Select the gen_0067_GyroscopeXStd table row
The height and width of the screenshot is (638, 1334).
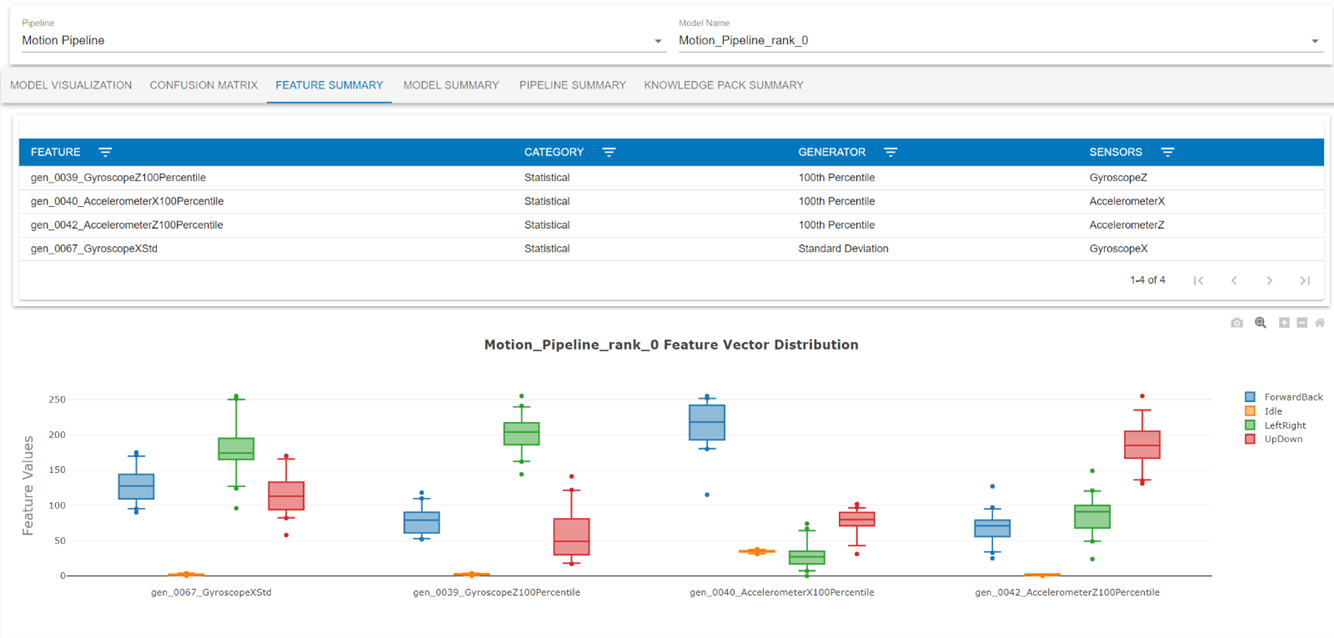671,249
